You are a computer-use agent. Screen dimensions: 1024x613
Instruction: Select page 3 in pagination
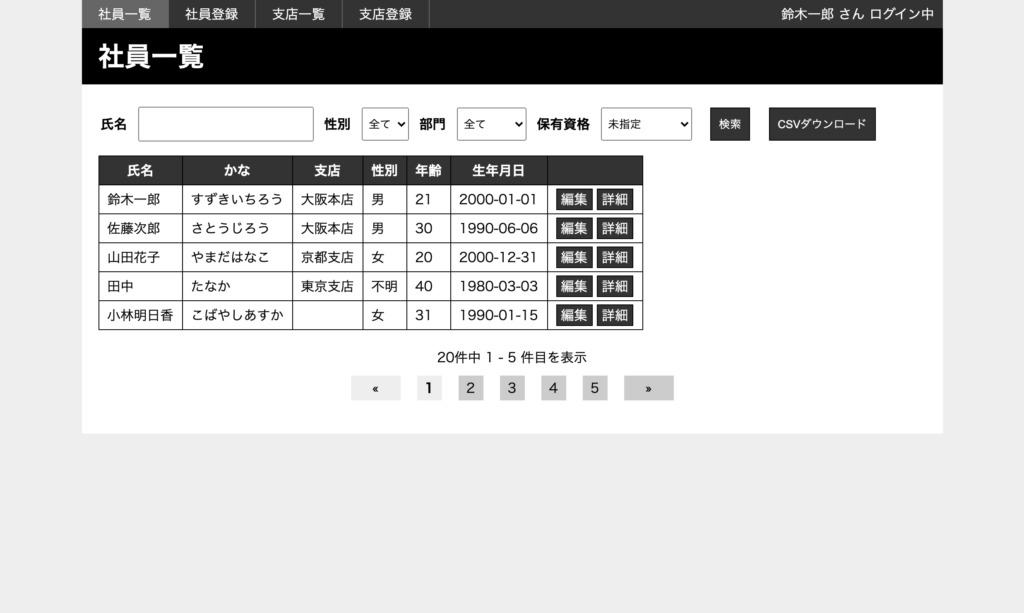coord(511,388)
